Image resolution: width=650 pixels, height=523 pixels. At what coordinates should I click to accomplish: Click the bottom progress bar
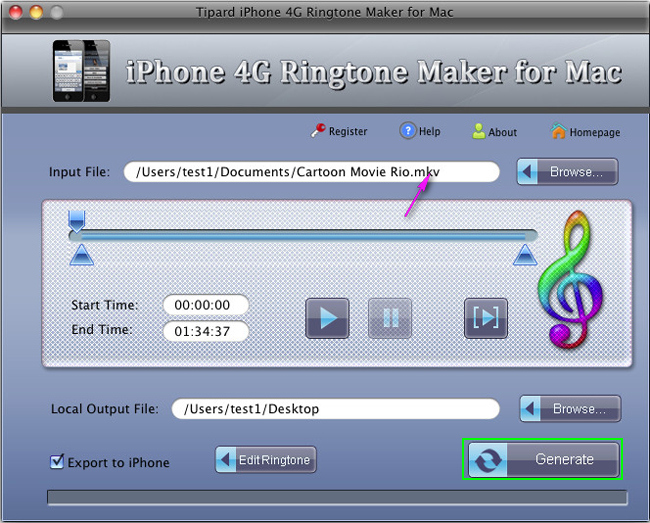click(337, 497)
